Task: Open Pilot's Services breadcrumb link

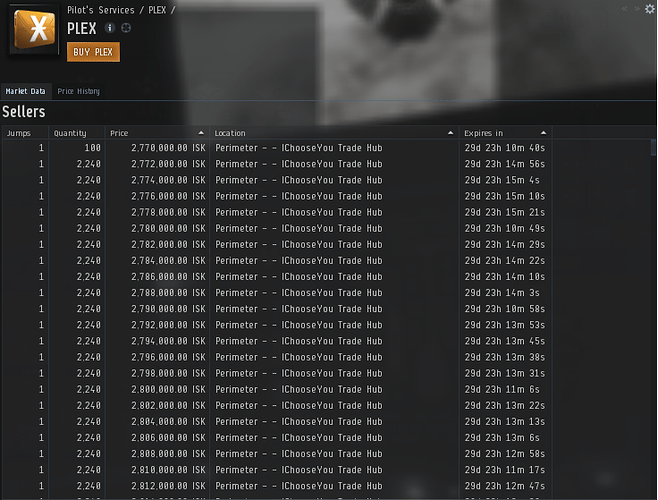Action: pos(101,10)
